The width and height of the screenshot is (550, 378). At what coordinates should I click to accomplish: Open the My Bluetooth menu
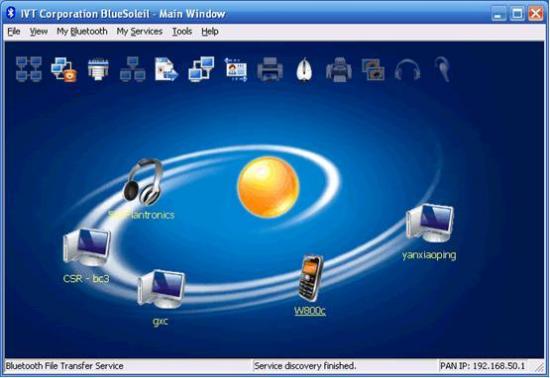coord(82,32)
